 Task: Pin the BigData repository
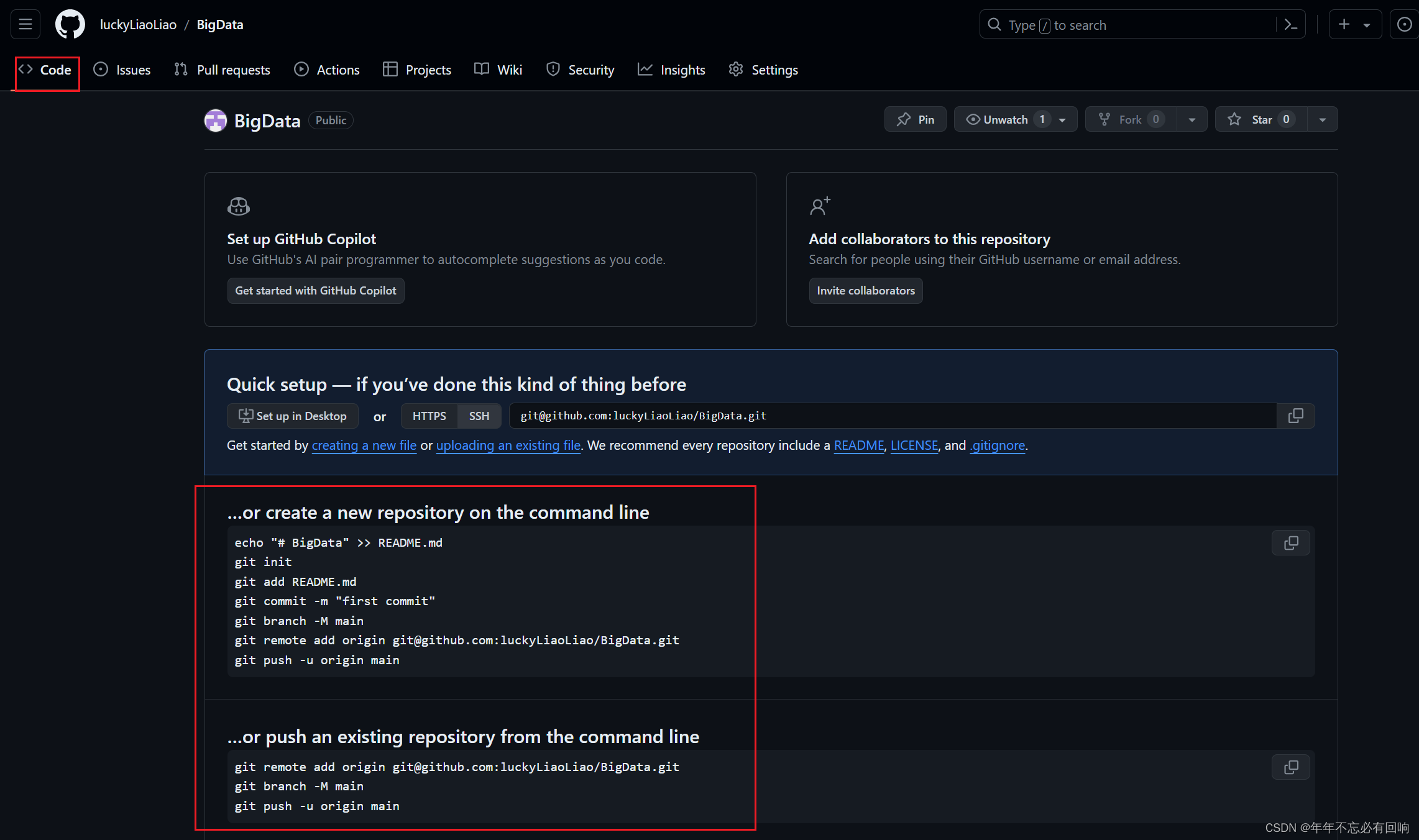click(x=915, y=119)
